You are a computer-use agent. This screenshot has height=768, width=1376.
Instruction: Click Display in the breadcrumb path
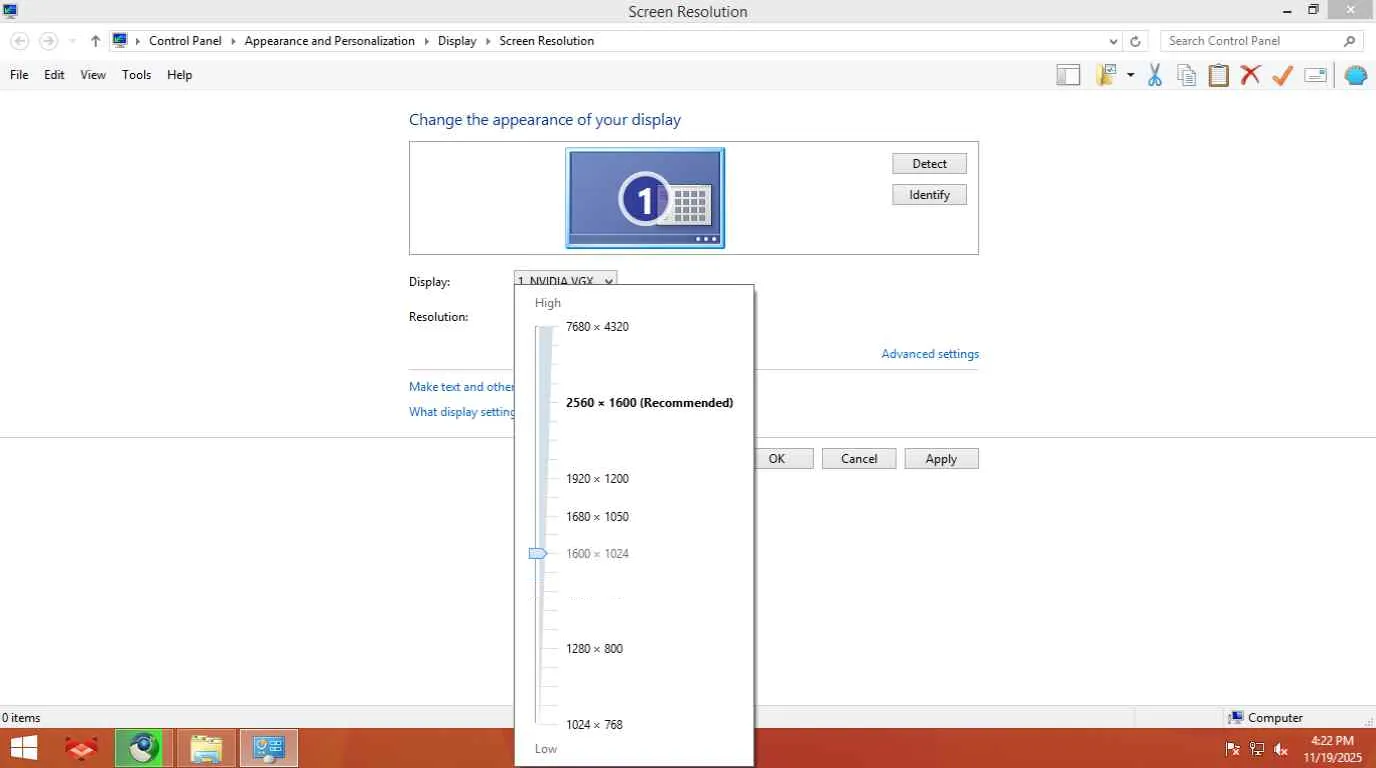coord(457,41)
